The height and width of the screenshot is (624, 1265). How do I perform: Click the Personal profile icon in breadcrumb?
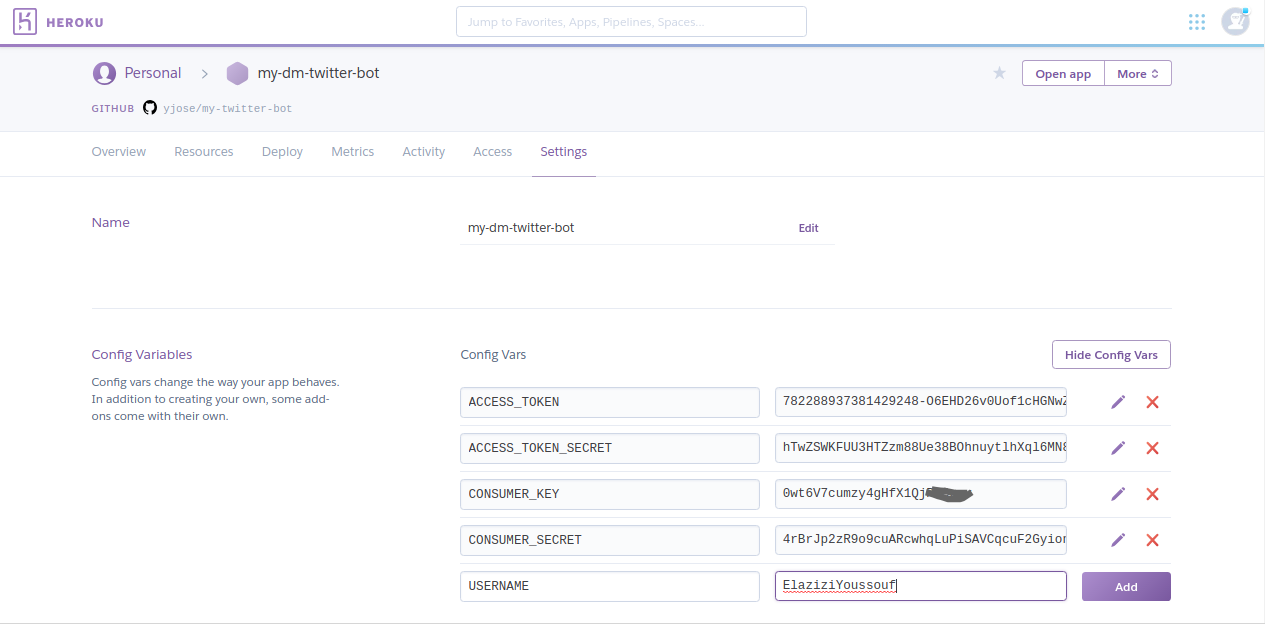(104, 72)
